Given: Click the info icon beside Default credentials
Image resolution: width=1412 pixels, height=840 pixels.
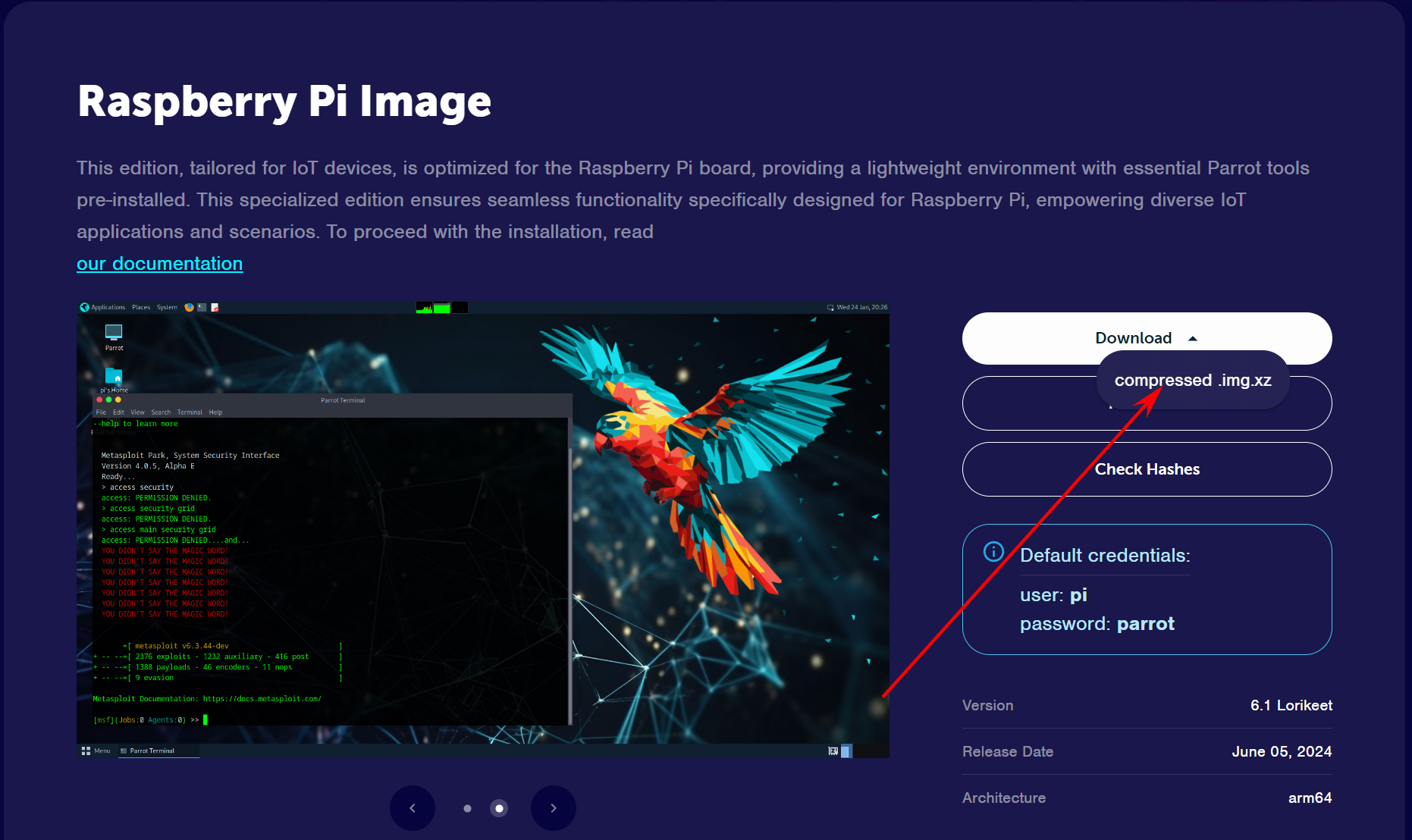Looking at the screenshot, I should pos(993,551).
